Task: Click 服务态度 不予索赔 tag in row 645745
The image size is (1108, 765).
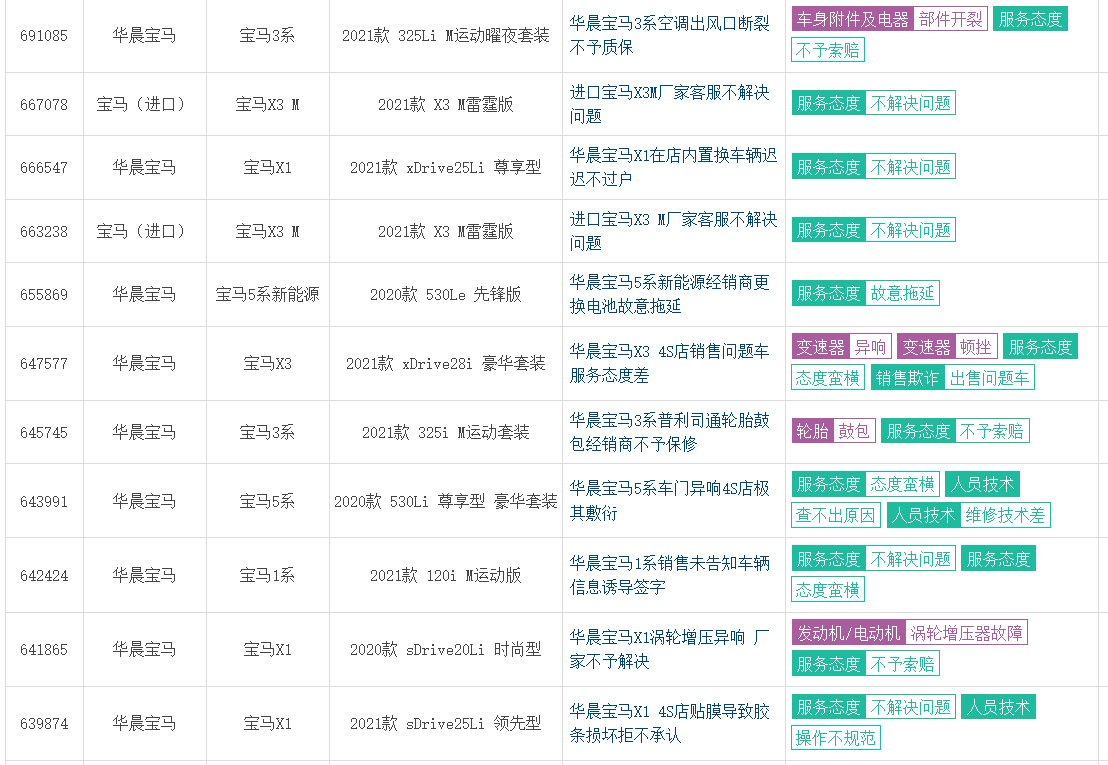Action: 955,431
